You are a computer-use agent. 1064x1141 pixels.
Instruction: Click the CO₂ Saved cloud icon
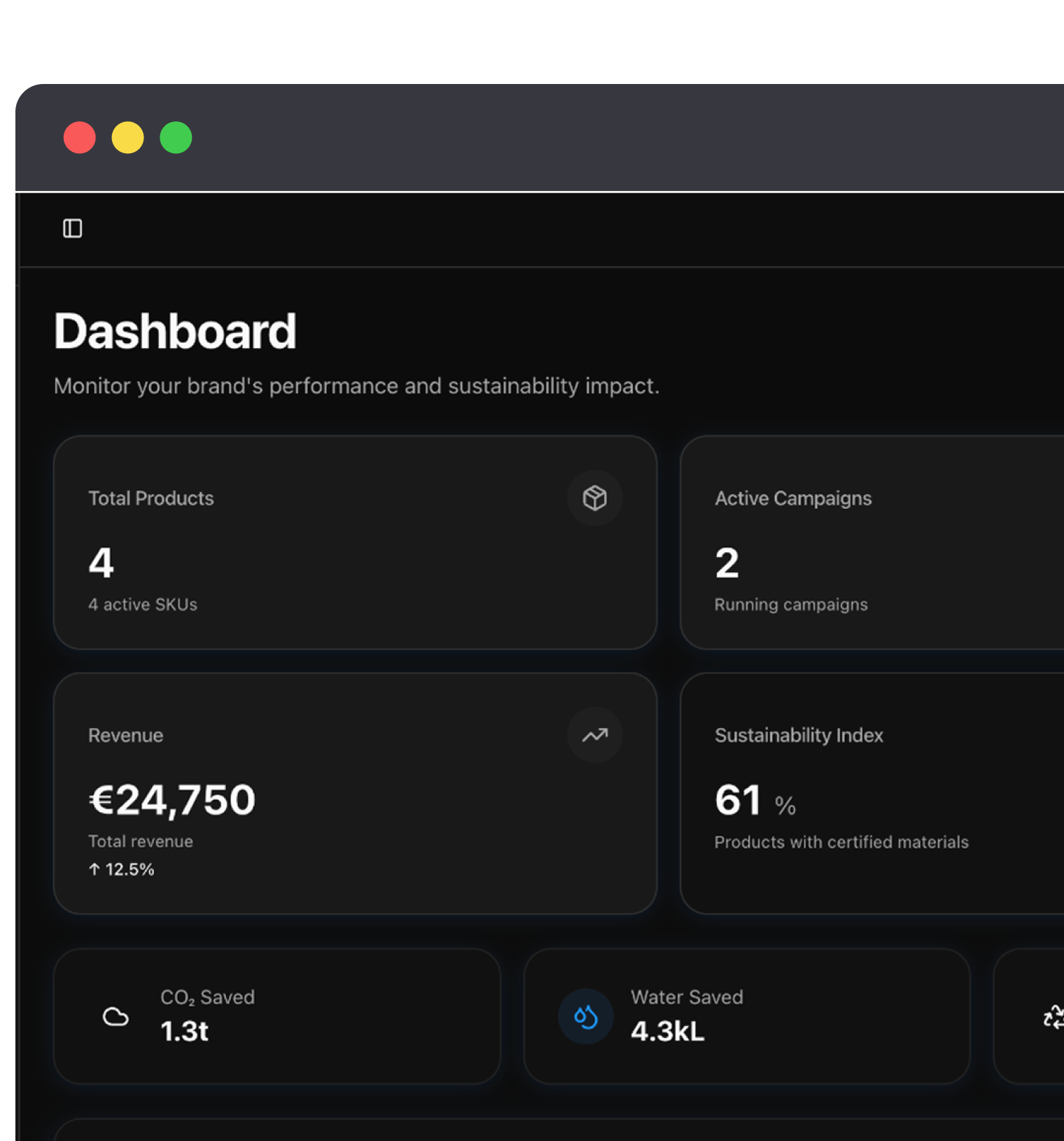point(116,1016)
